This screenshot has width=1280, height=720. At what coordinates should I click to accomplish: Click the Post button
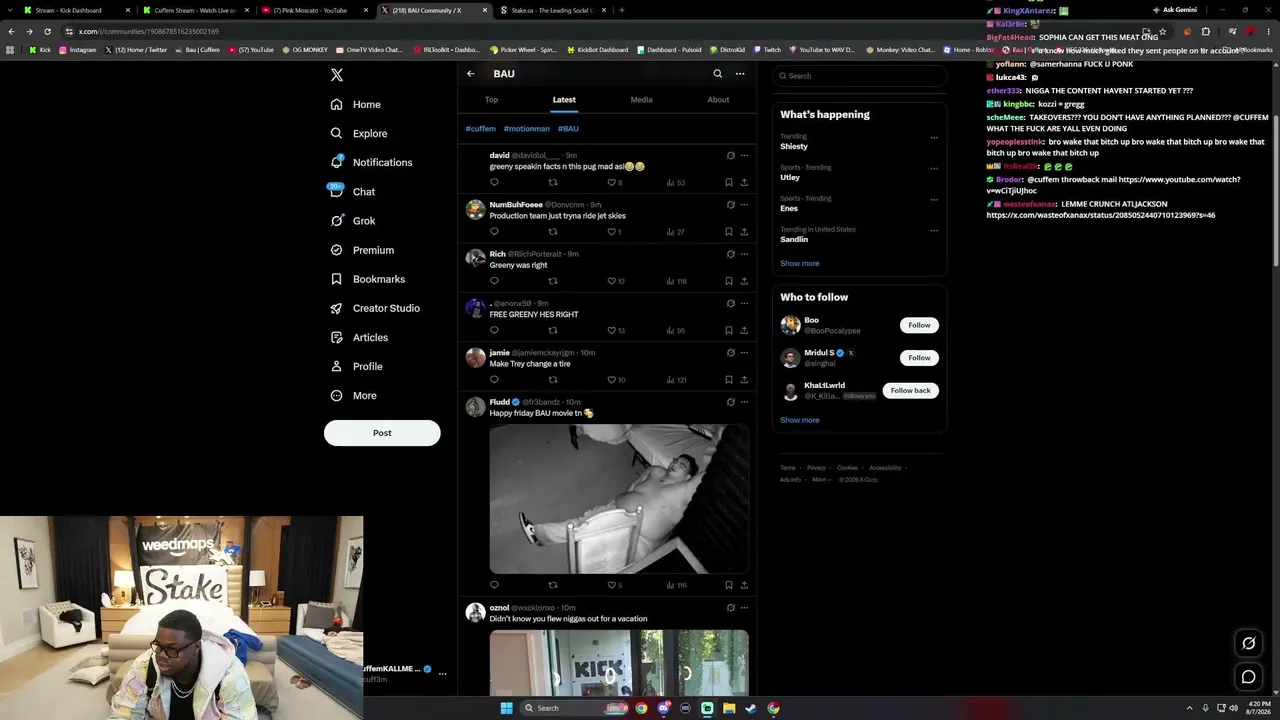coord(382,433)
